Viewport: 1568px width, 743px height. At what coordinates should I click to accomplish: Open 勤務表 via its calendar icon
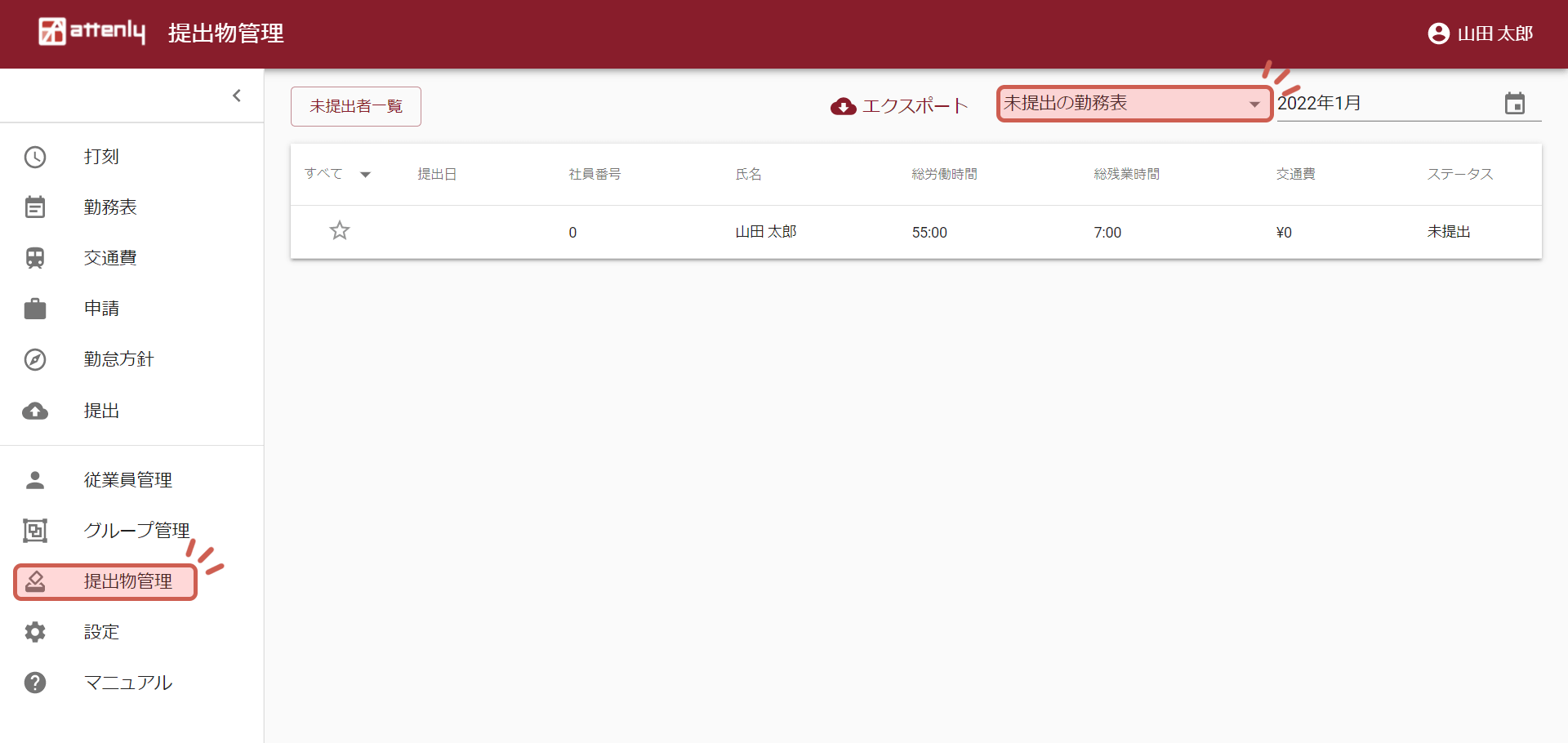click(x=35, y=207)
